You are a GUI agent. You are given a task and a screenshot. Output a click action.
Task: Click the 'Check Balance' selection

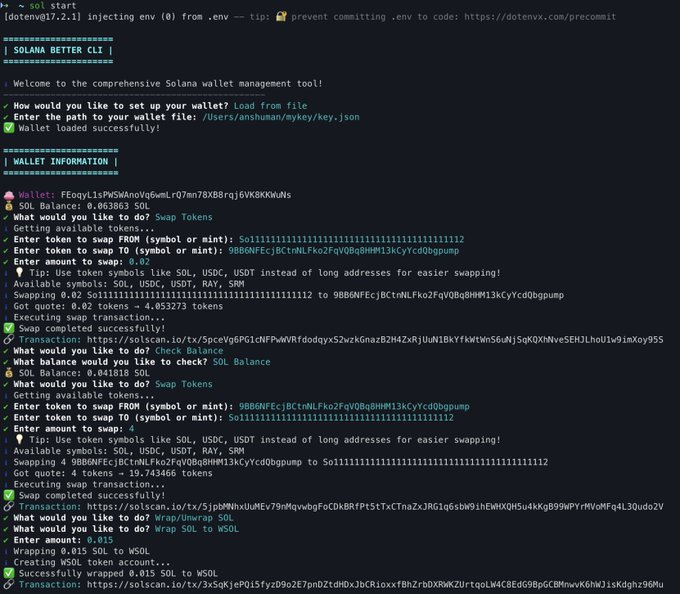[x=189, y=351]
